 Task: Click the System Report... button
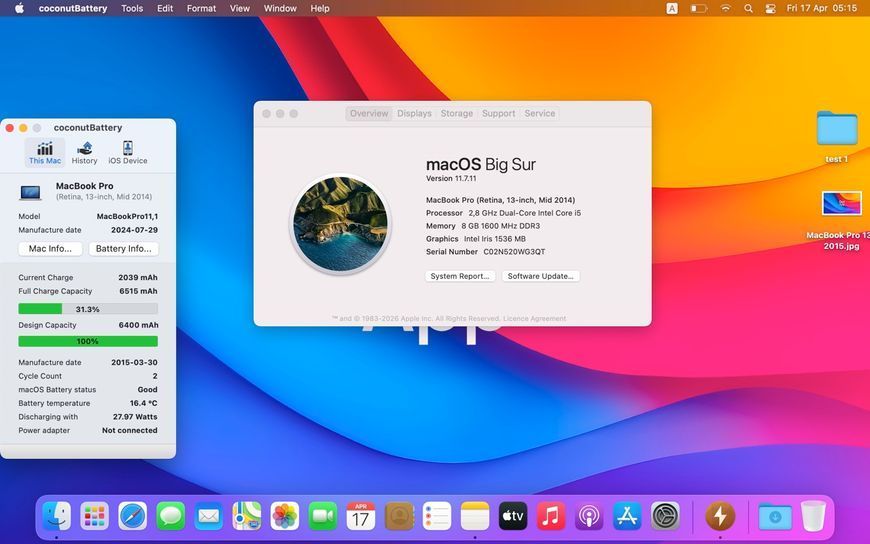(460, 276)
